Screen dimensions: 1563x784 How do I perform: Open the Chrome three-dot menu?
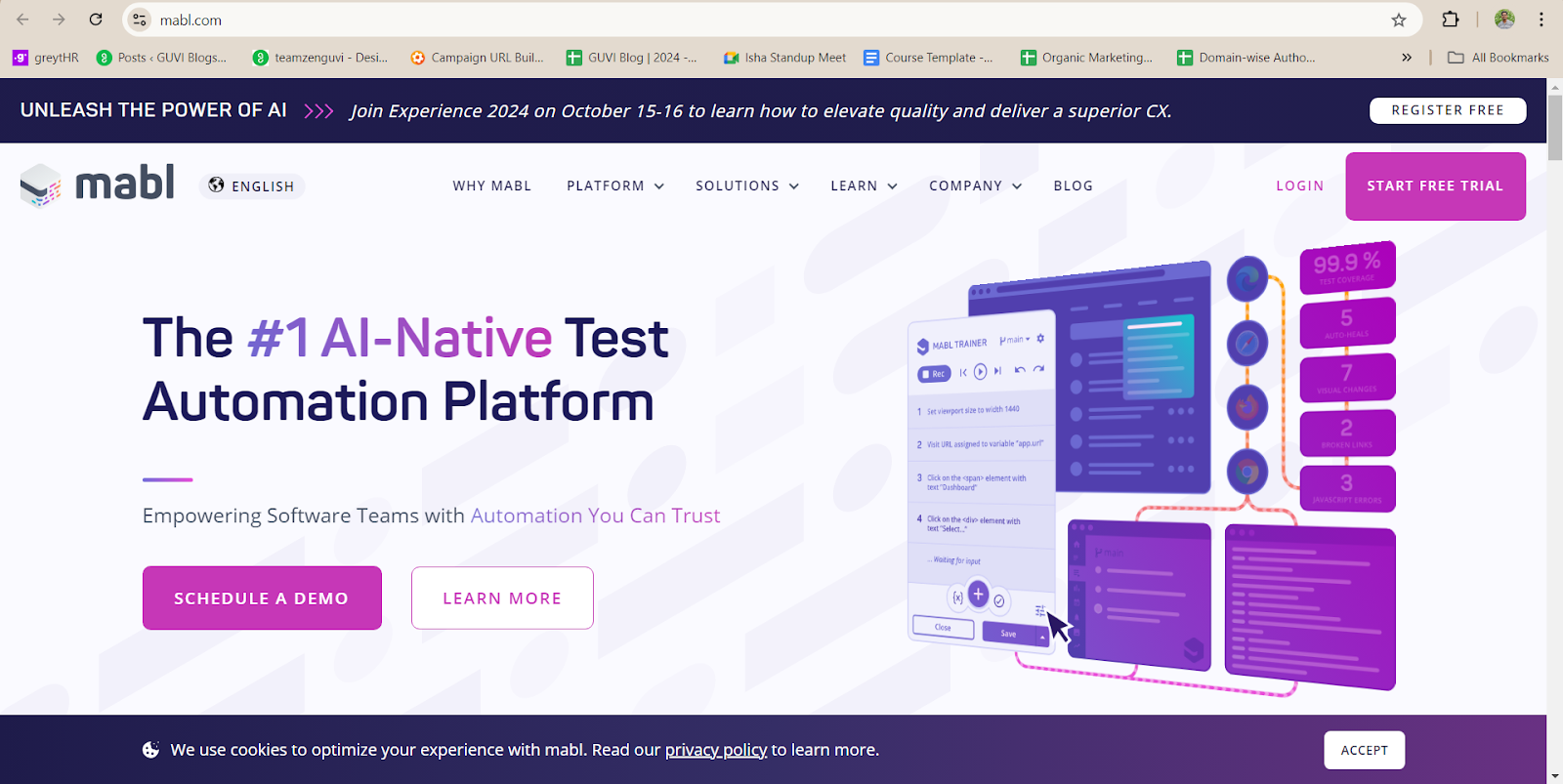(x=1542, y=20)
